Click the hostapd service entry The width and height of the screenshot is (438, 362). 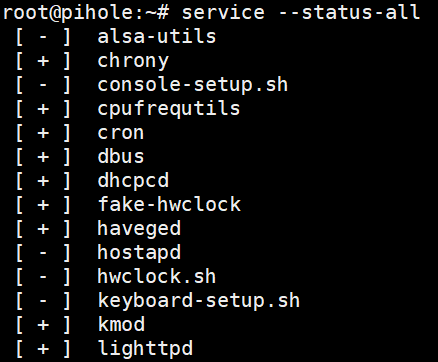pyautogui.click(x=139, y=254)
